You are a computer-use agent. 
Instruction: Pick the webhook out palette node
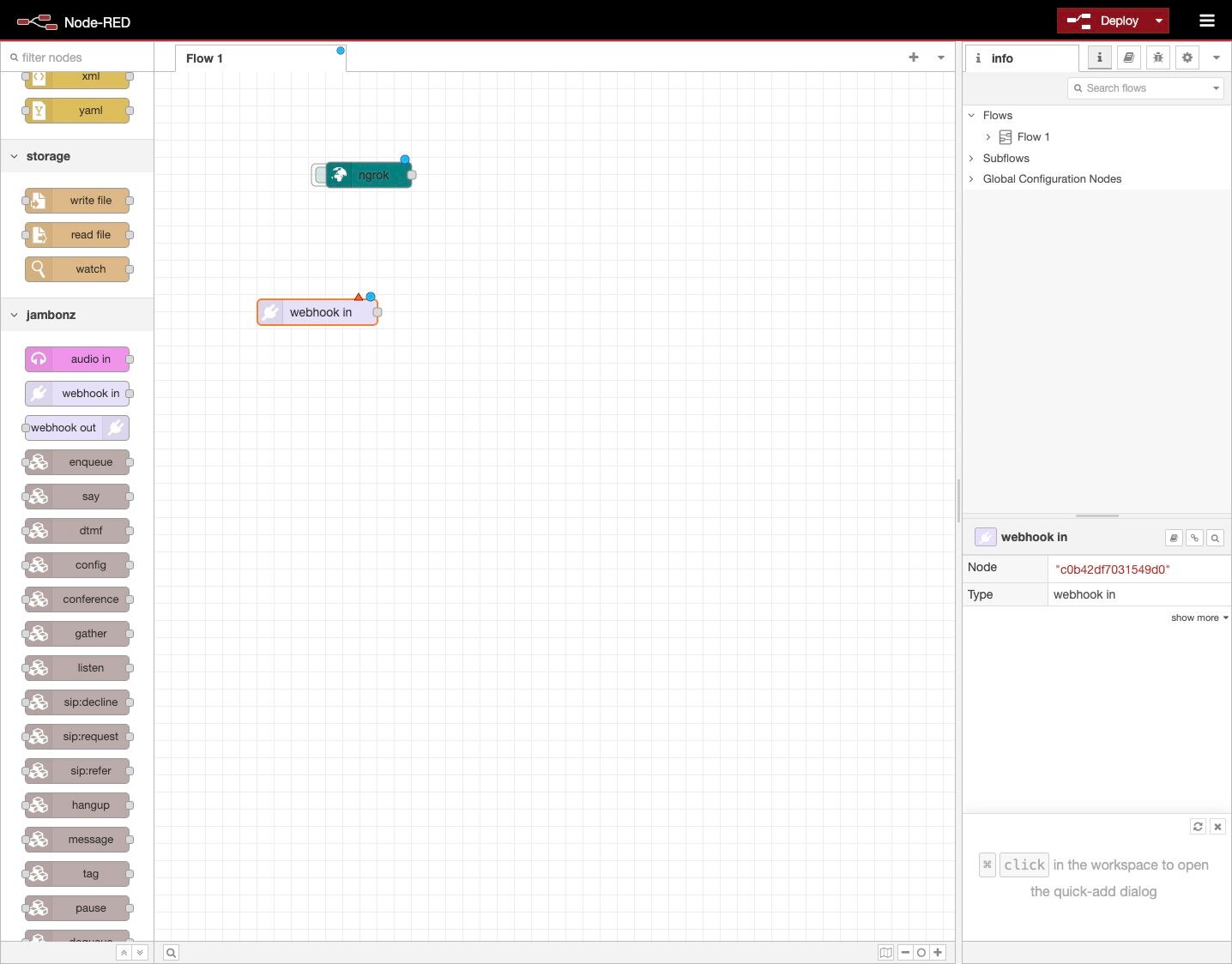pyautogui.click(x=77, y=428)
